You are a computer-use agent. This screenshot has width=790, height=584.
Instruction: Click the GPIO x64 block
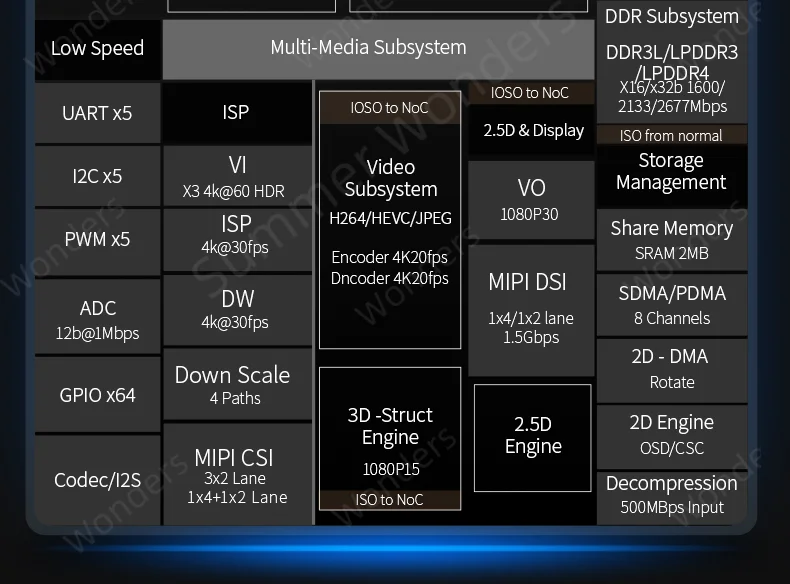pos(98,395)
